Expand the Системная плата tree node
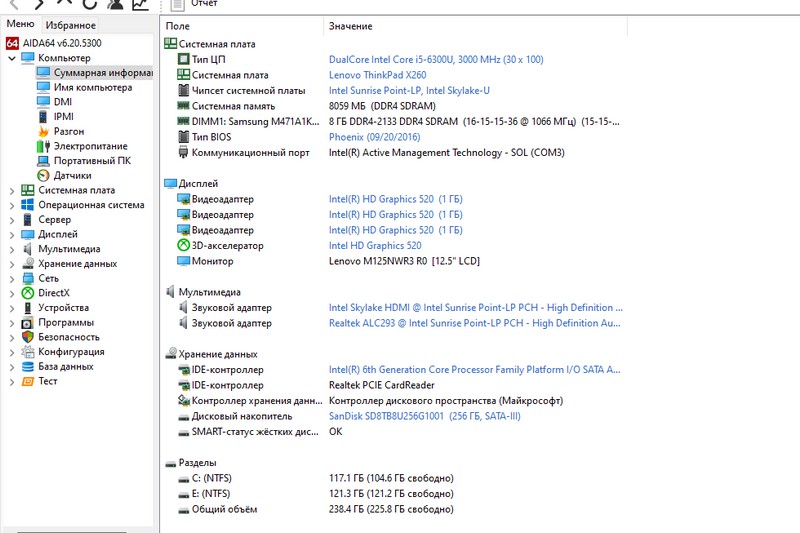800x533 pixels. (12, 190)
